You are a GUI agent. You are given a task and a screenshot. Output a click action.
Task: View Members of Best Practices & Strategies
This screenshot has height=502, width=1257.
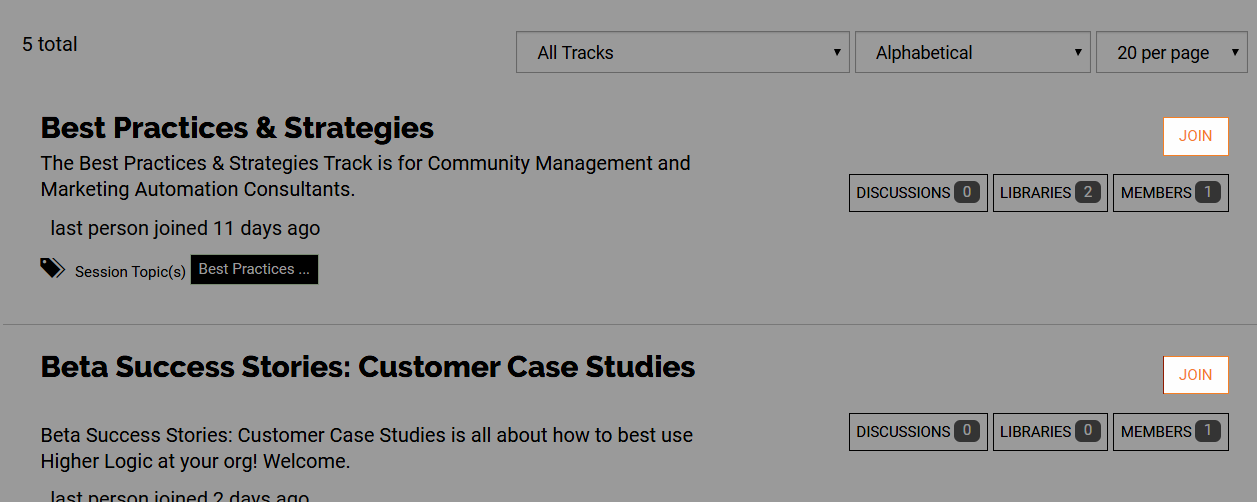pos(1170,193)
